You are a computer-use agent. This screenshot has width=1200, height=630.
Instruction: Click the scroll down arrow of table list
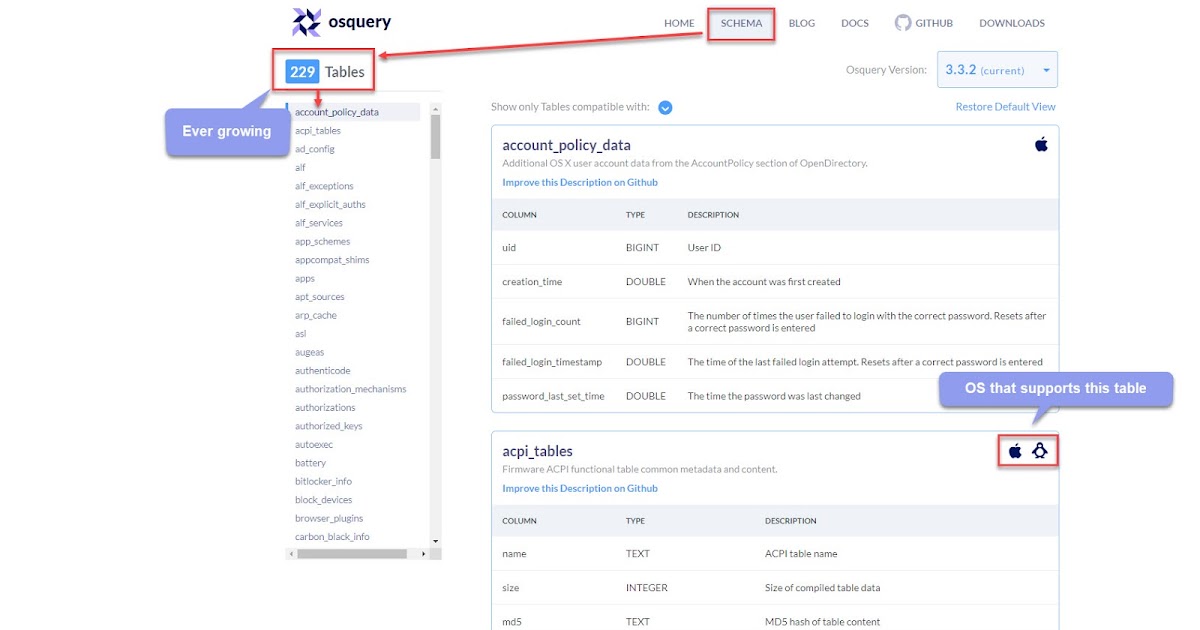click(436, 541)
